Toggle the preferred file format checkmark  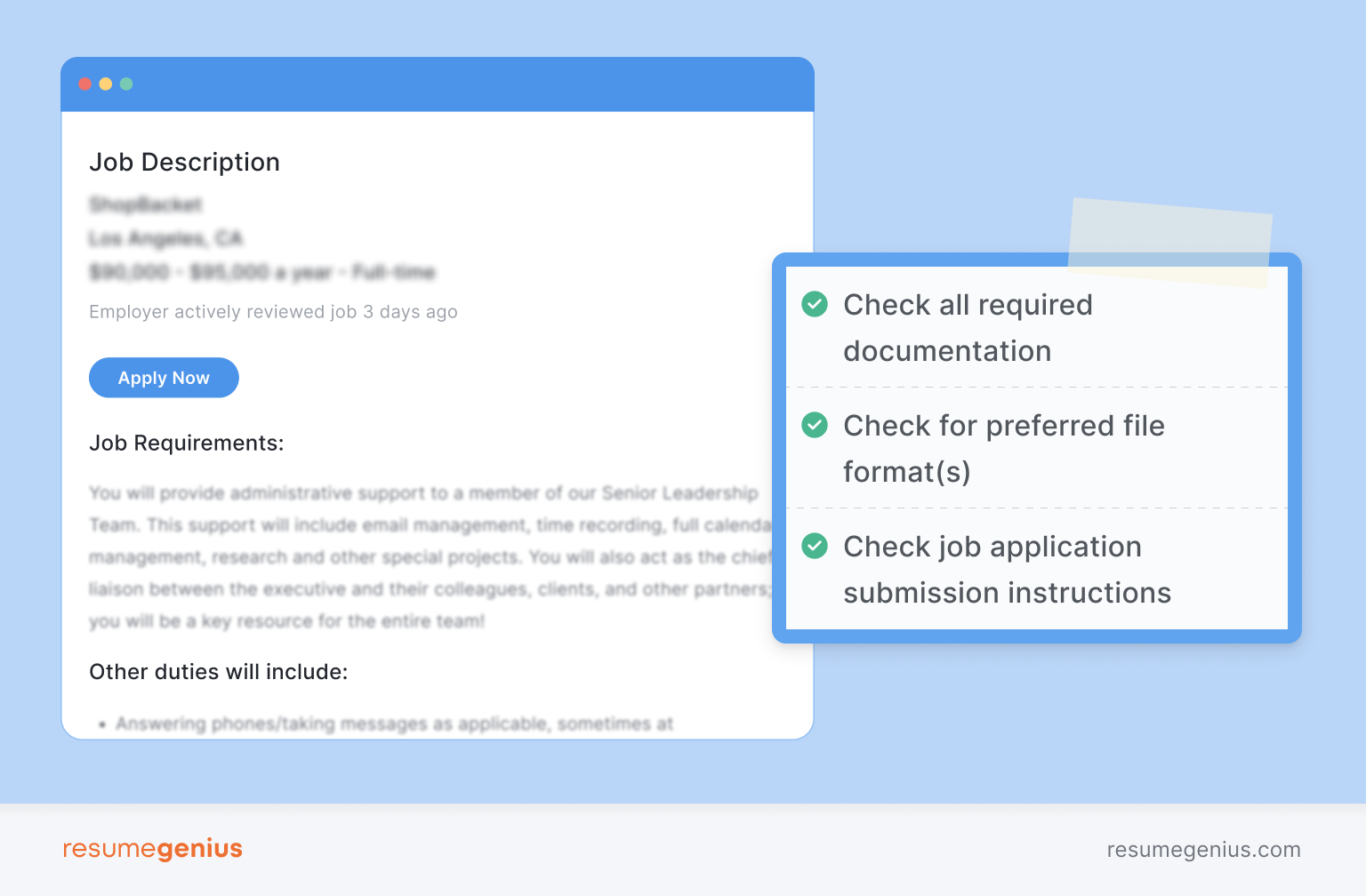click(815, 425)
